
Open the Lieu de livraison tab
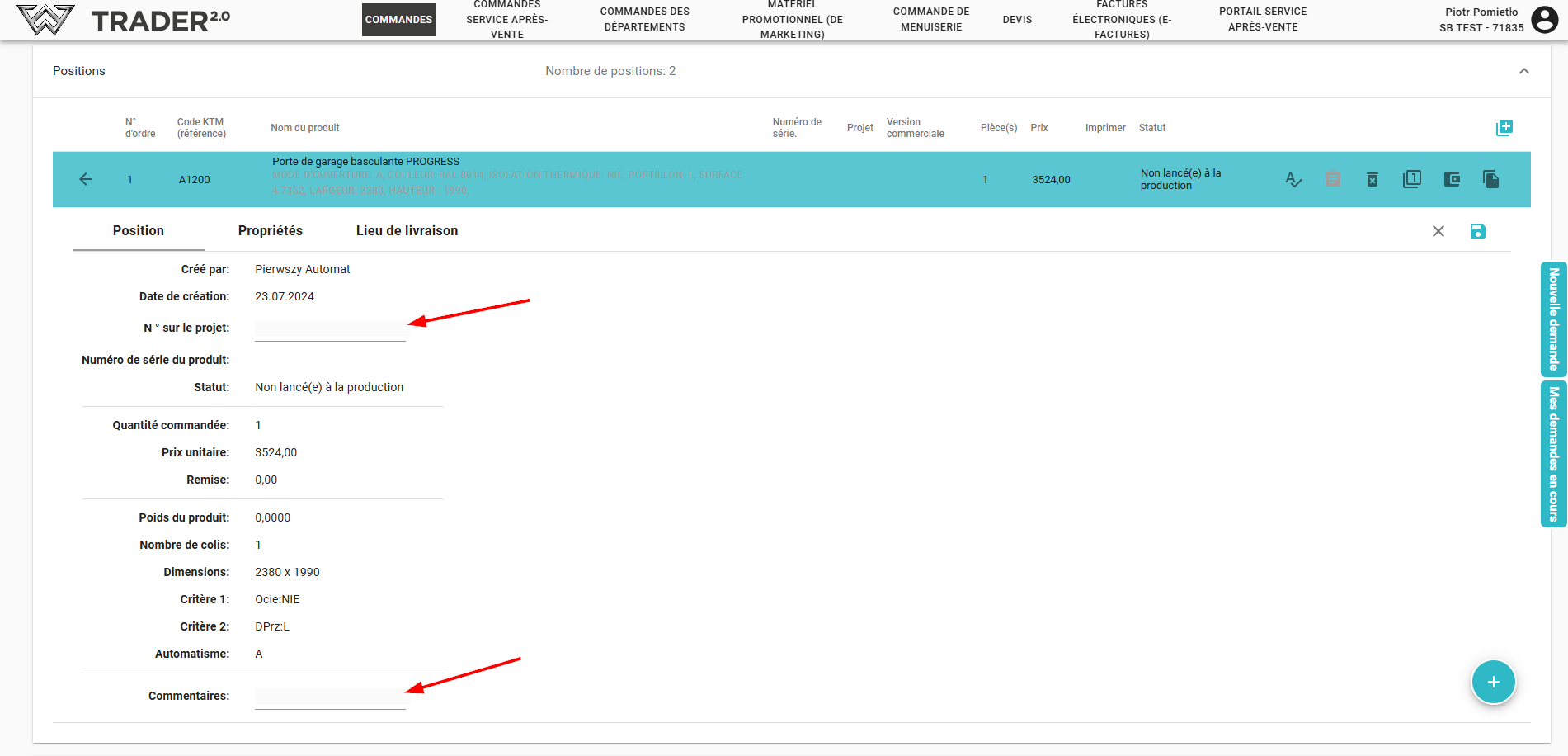pyautogui.click(x=407, y=231)
